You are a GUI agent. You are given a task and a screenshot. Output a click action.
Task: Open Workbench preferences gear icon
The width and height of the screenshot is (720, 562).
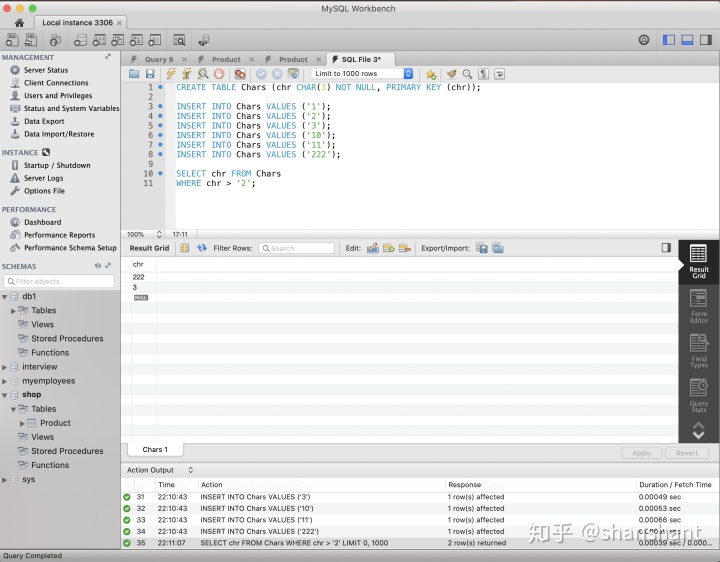click(x=644, y=40)
